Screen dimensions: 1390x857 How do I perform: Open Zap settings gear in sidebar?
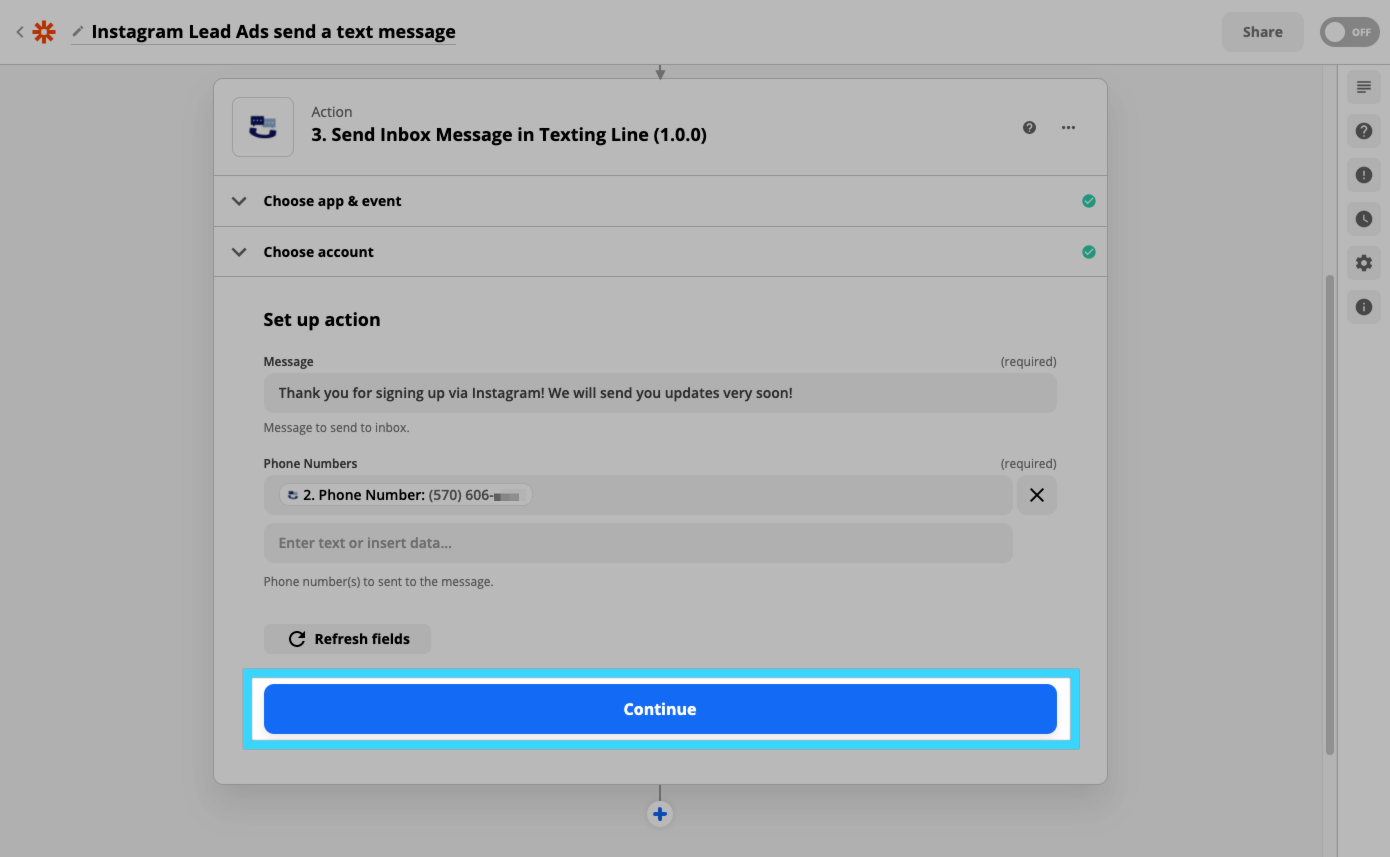coord(1364,263)
